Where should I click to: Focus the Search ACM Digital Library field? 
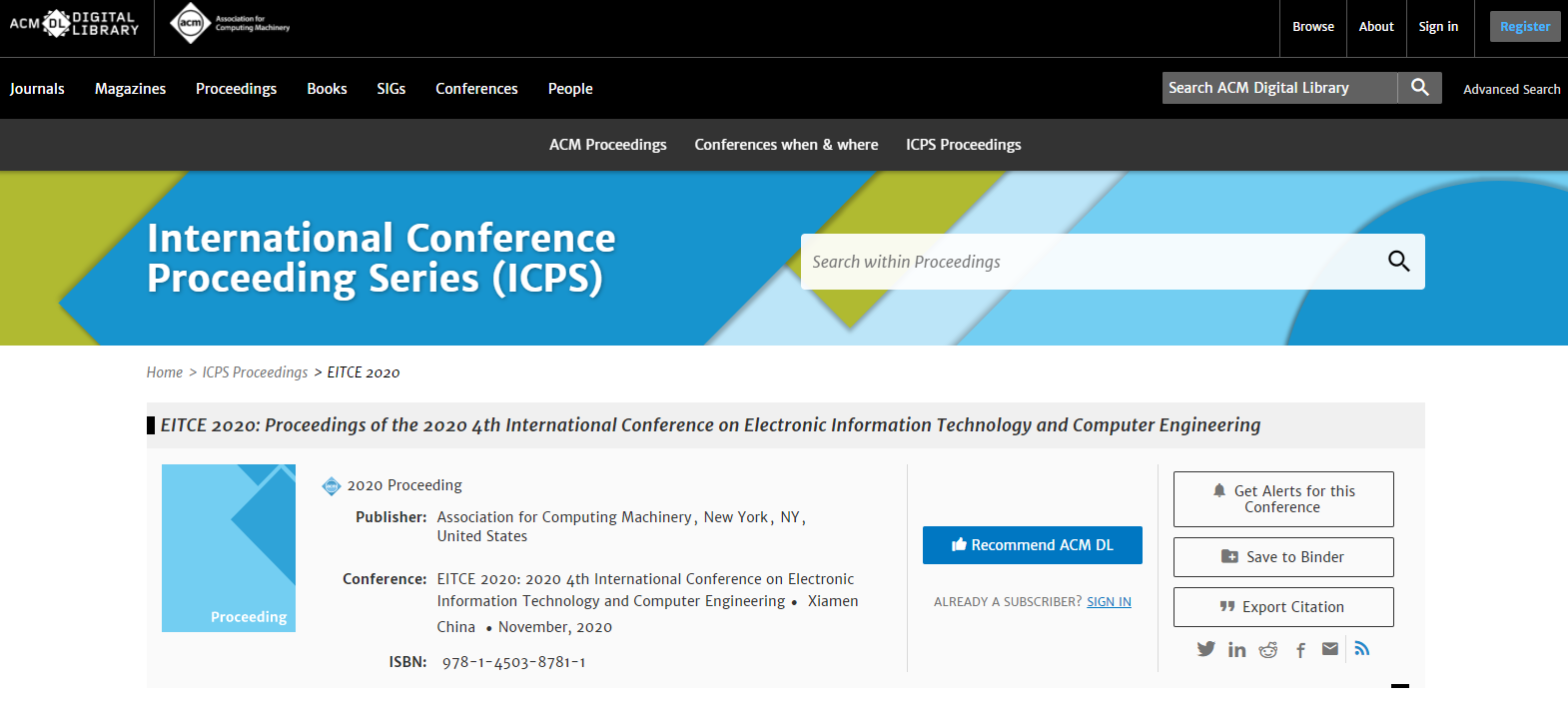click(x=1279, y=88)
